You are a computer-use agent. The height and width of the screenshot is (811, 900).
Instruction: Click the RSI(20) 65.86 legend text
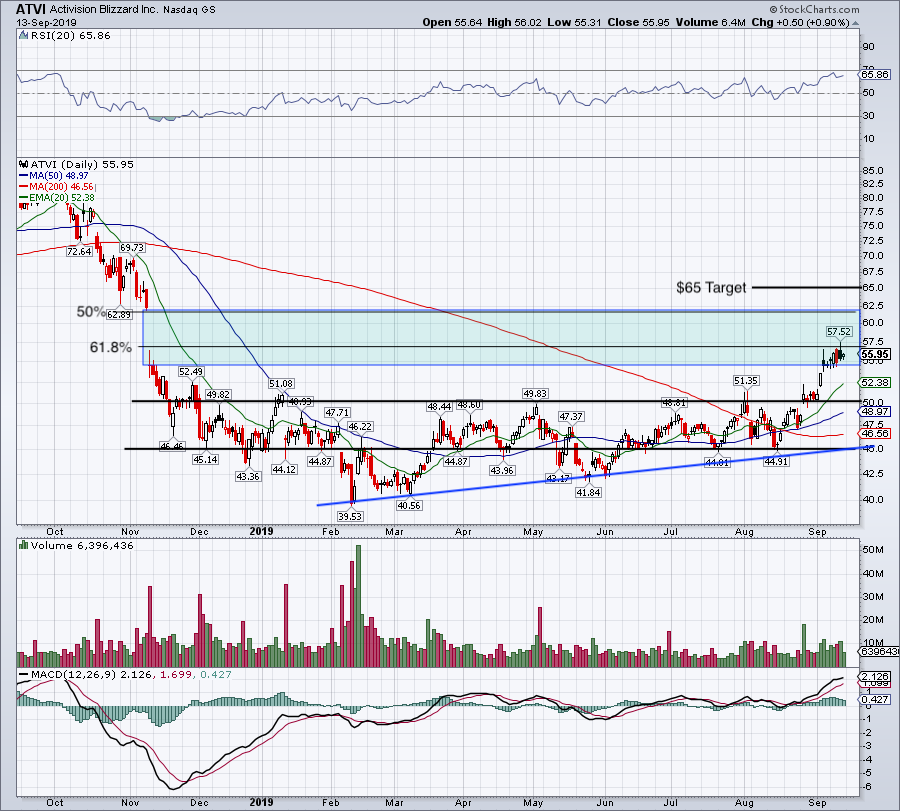(x=71, y=36)
